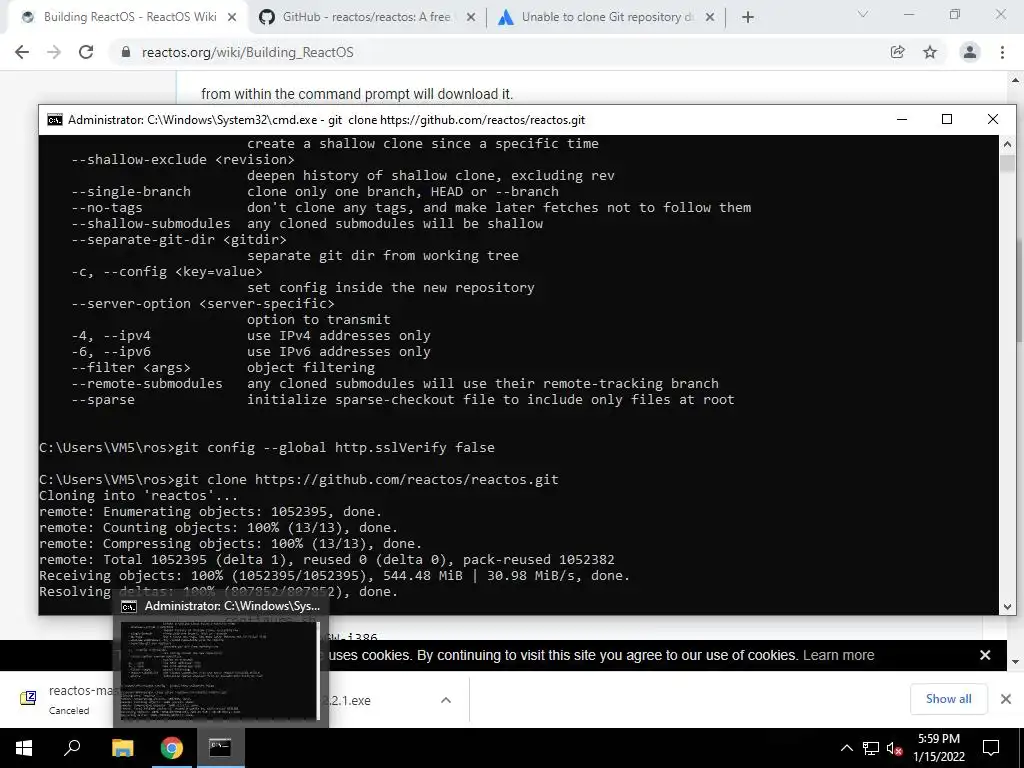
Task: Click the command prompt scroll down arrow
Action: coord(1007,607)
